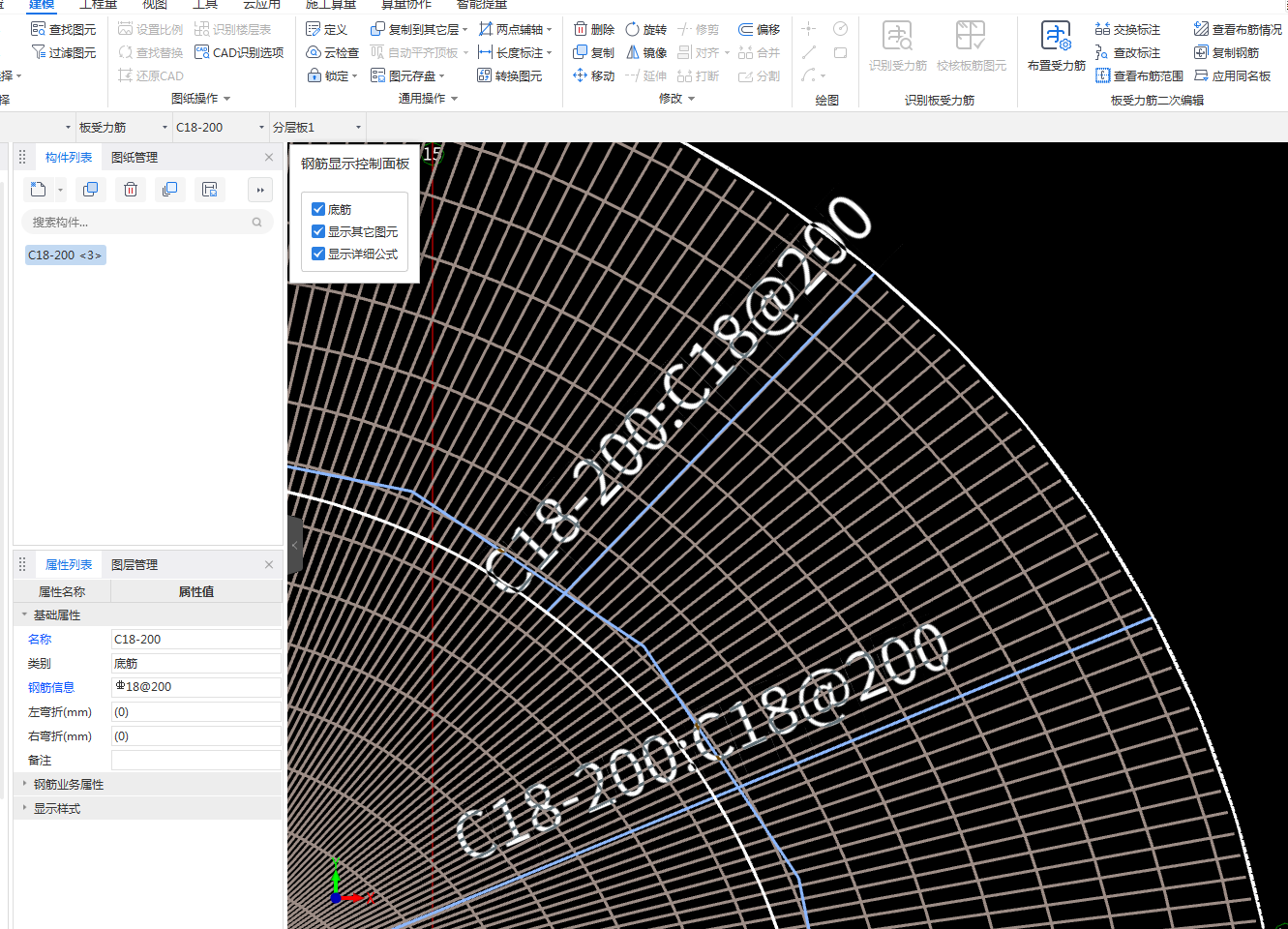Uncheck the 显示其它图元 checkbox
Screen dimensions: 1288x929
[x=318, y=231]
